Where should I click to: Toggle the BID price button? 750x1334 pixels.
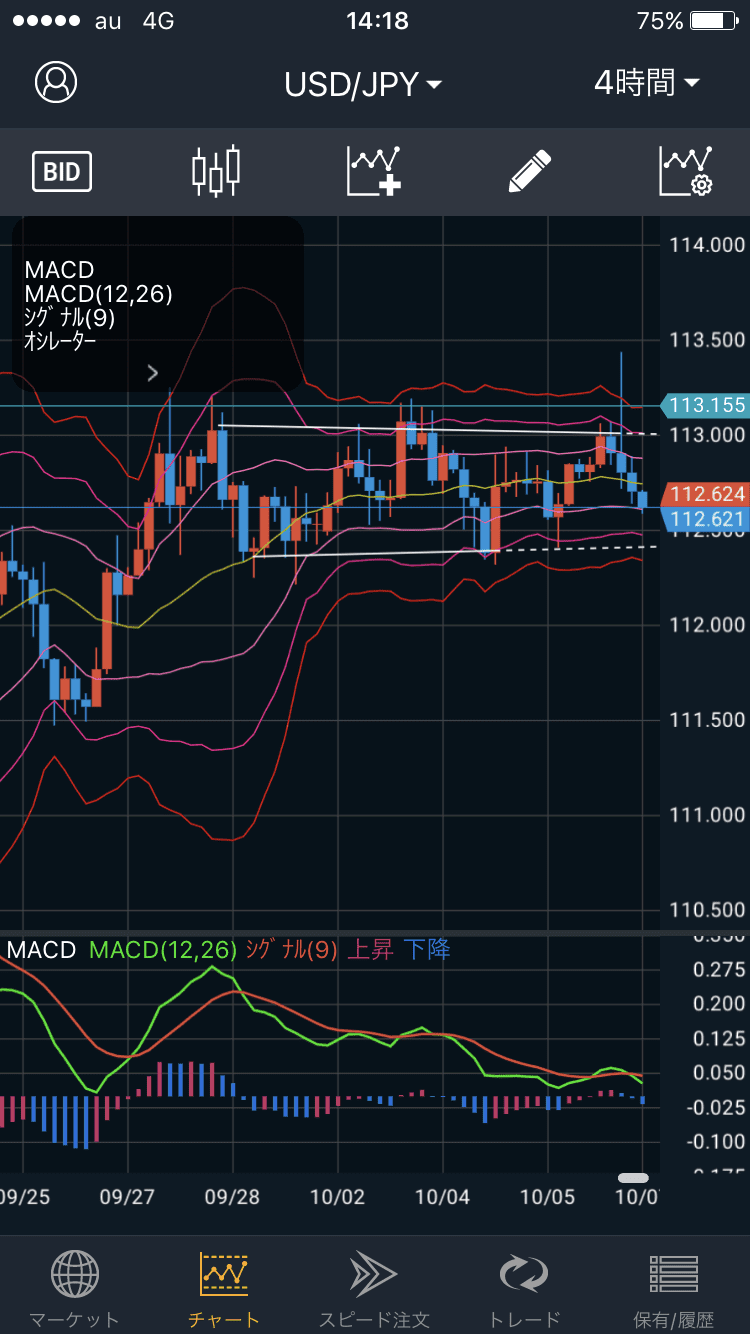[x=62, y=172]
